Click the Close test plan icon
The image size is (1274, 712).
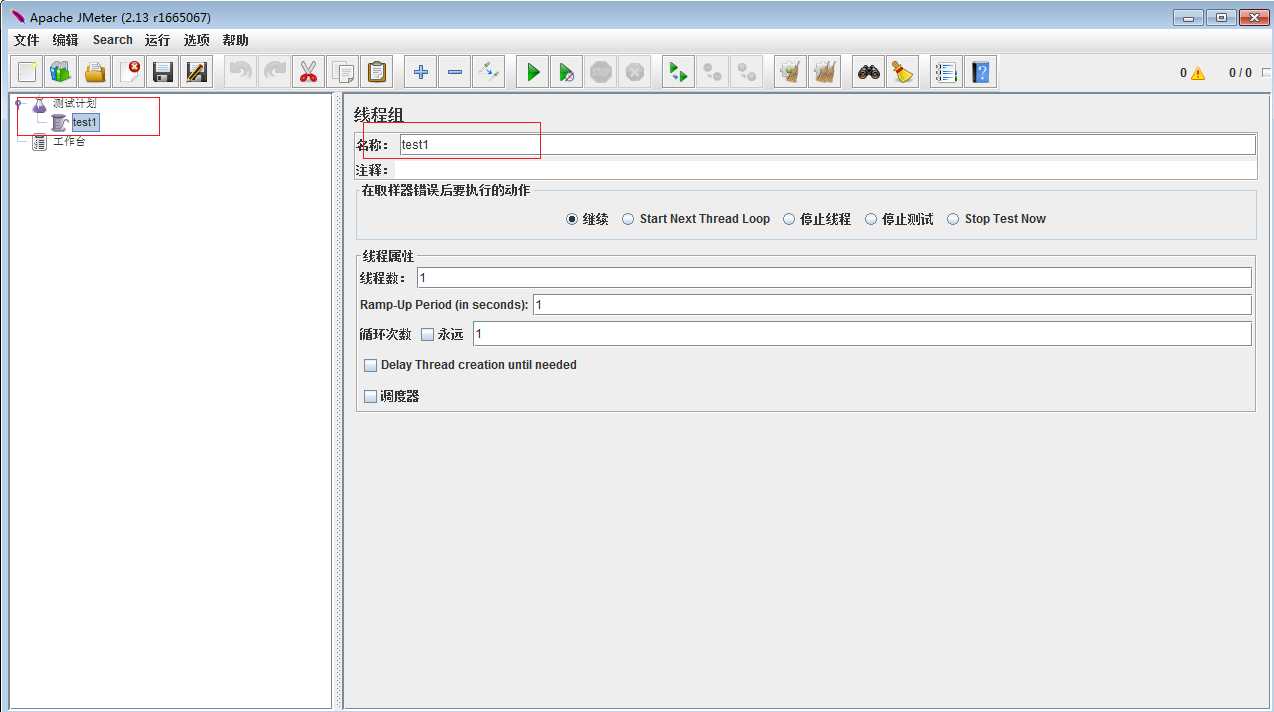coord(129,72)
